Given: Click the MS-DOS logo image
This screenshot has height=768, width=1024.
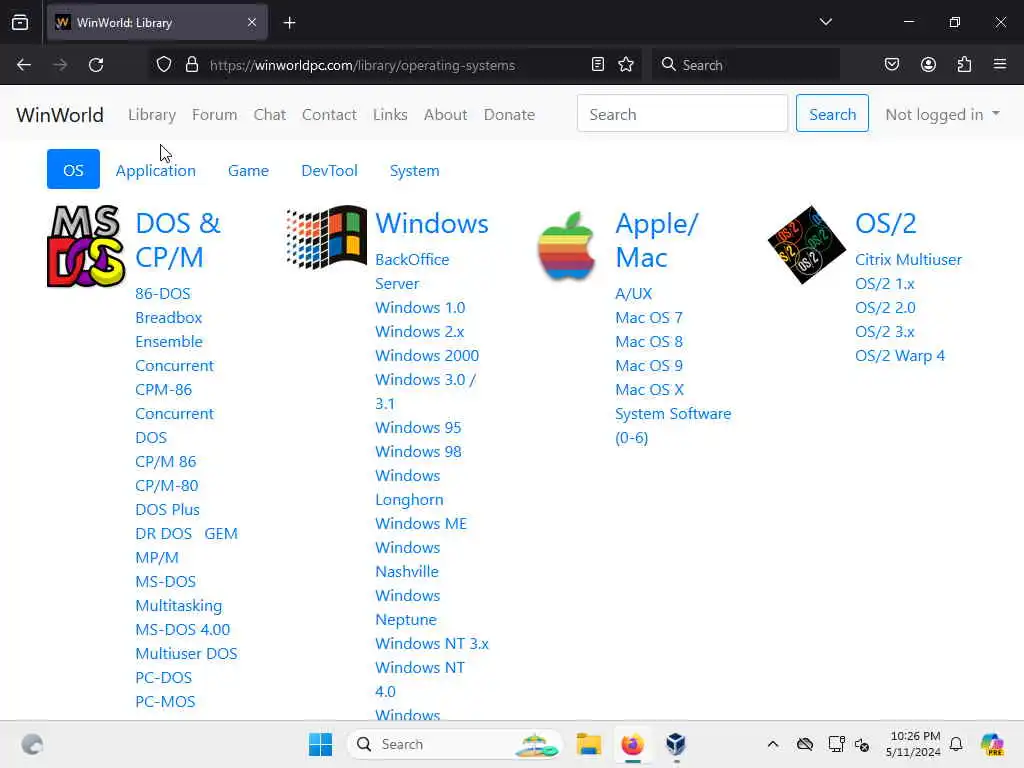Looking at the screenshot, I should [x=86, y=246].
